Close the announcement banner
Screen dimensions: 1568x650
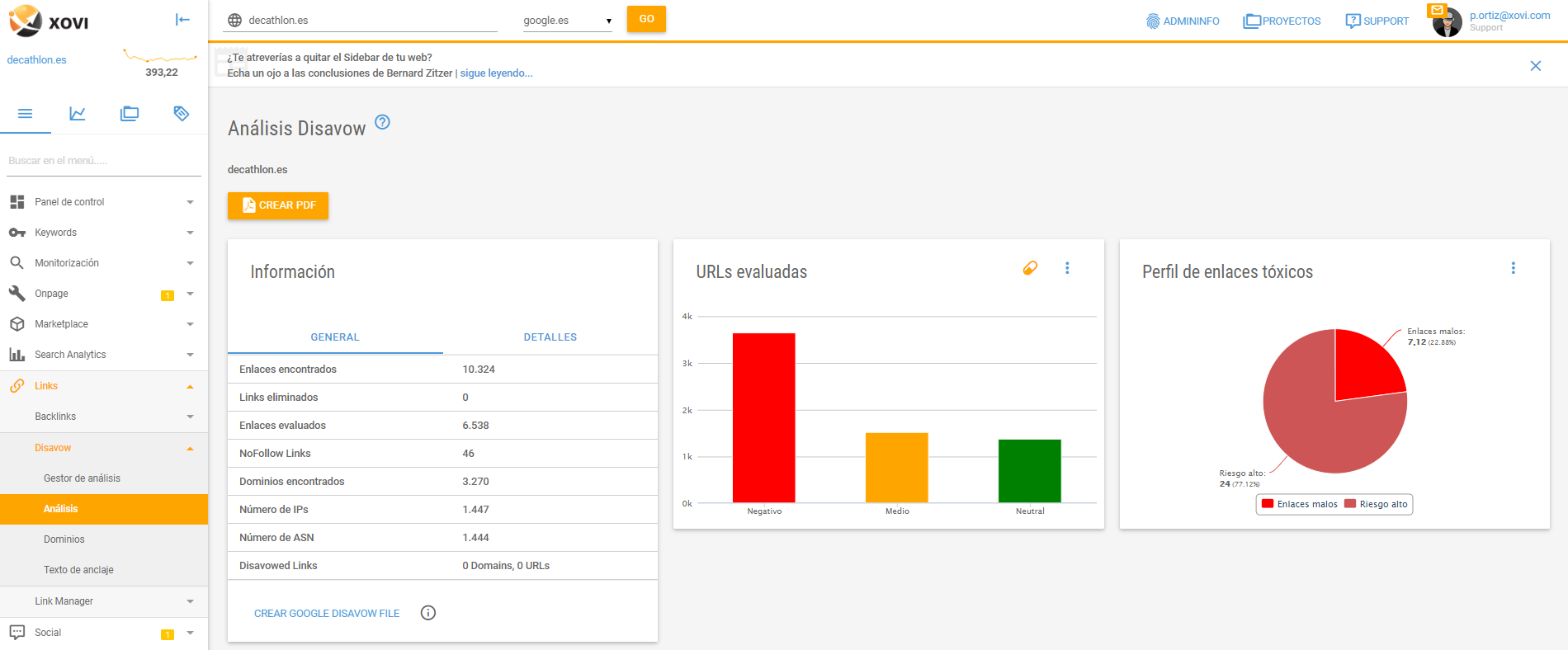[x=1536, y=66]
